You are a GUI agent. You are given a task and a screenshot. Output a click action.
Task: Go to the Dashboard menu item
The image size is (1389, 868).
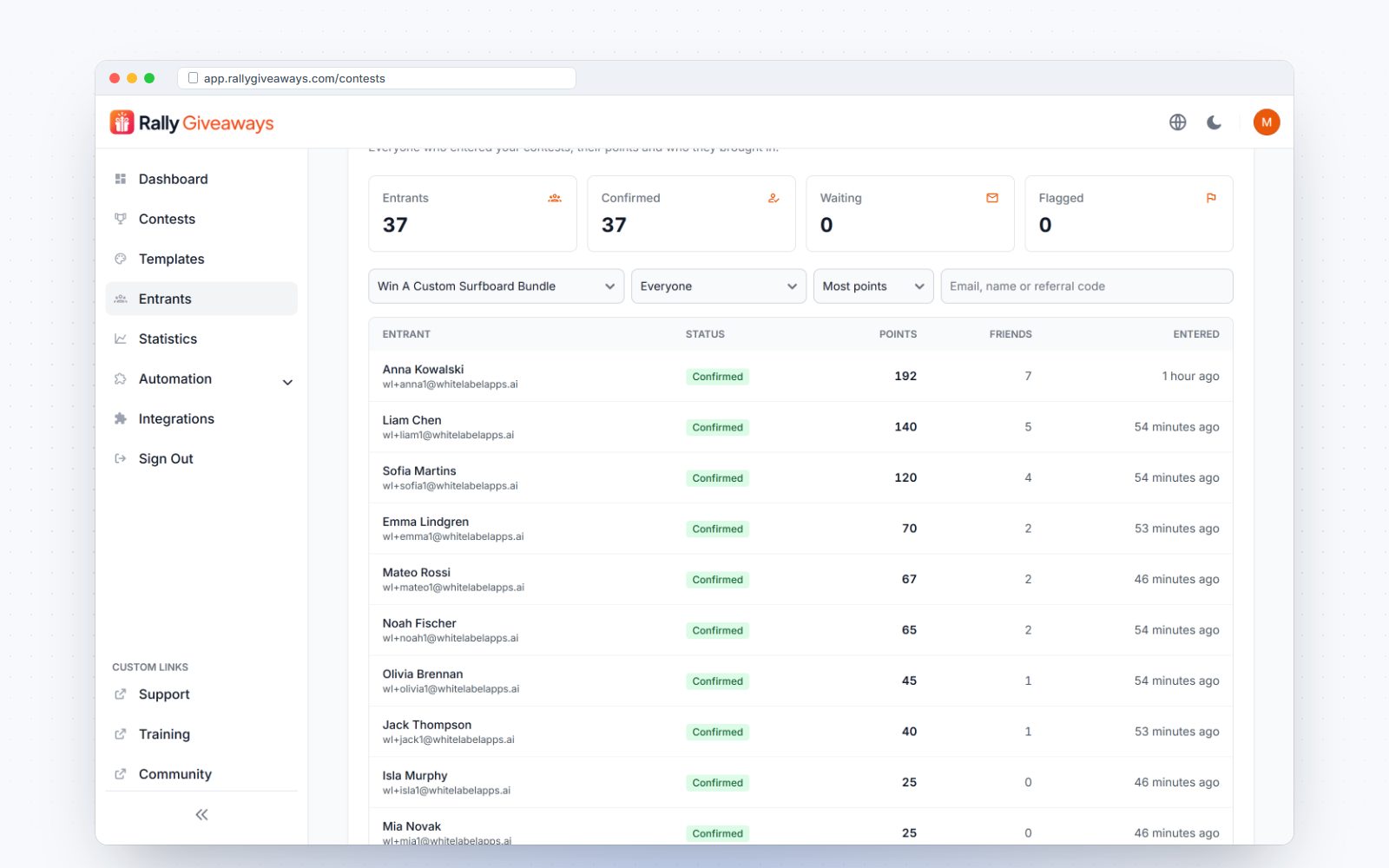click(x=201, y=179)
